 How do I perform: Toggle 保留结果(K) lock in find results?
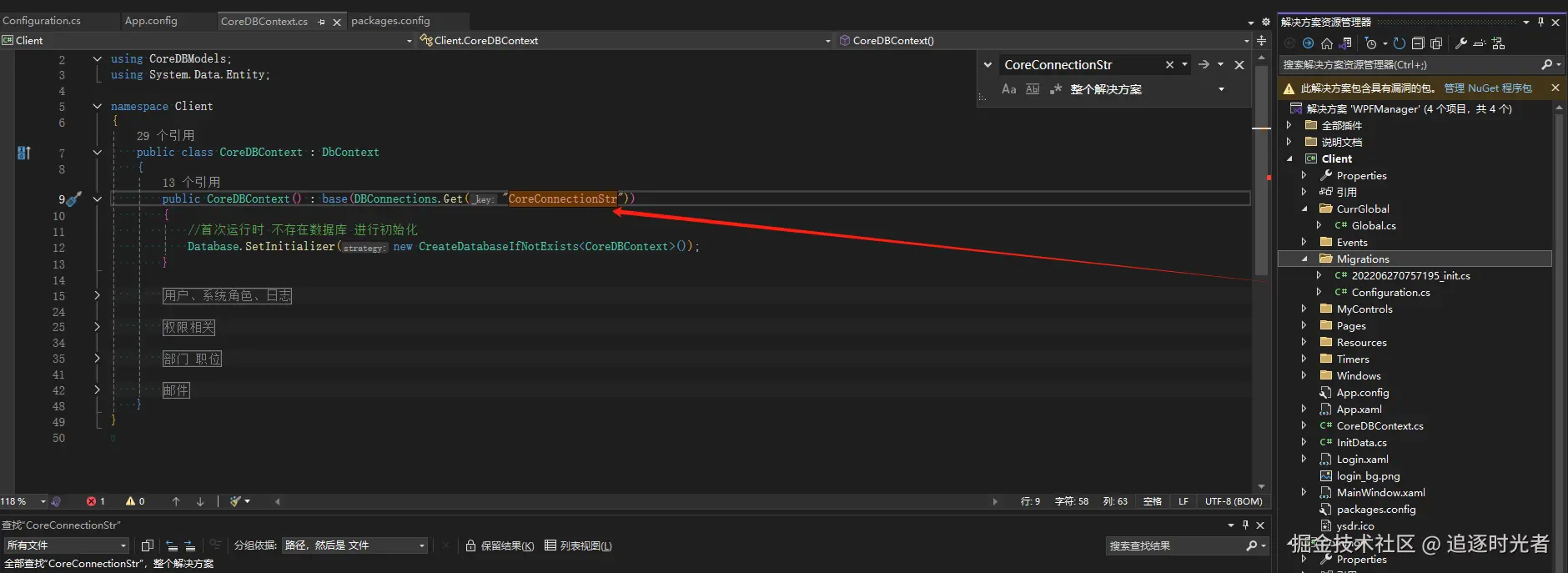pyautogui.click(x=500, y=545)
